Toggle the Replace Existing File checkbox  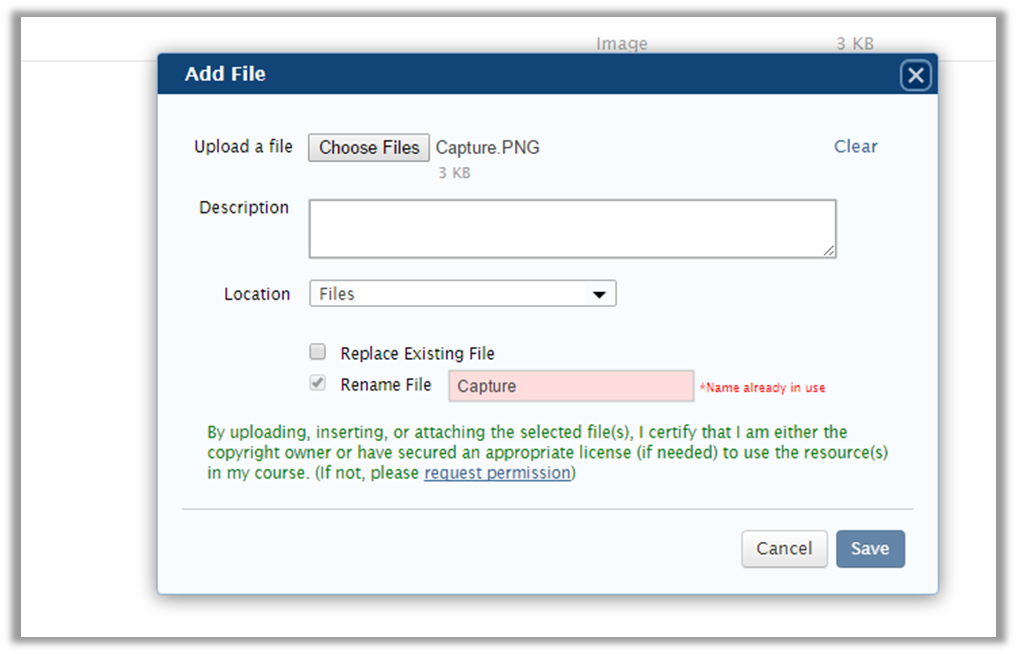(x=317, y=351)
